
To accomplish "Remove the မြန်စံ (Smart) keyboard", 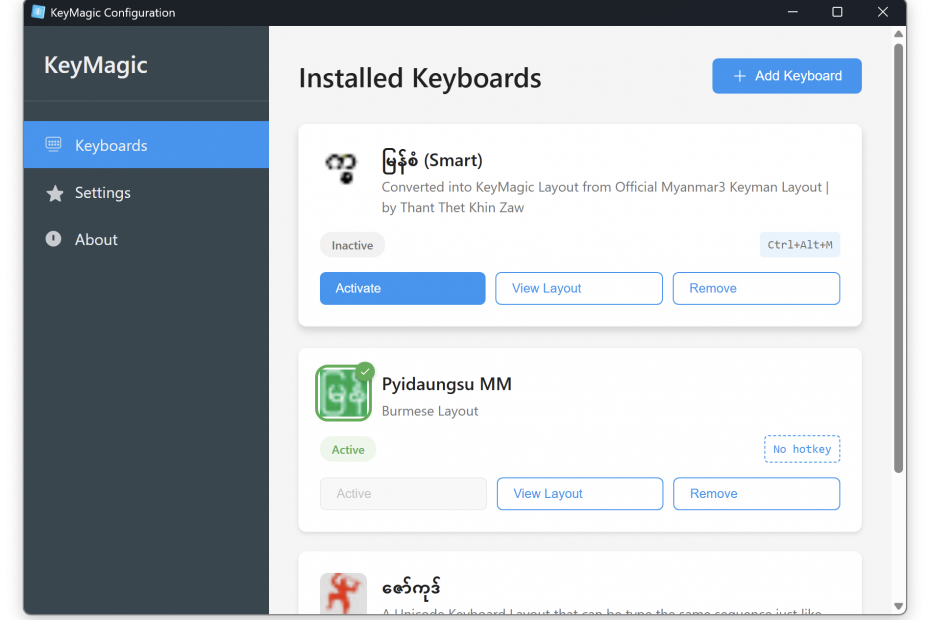I will pyautogui.click(x=756, y=288).
